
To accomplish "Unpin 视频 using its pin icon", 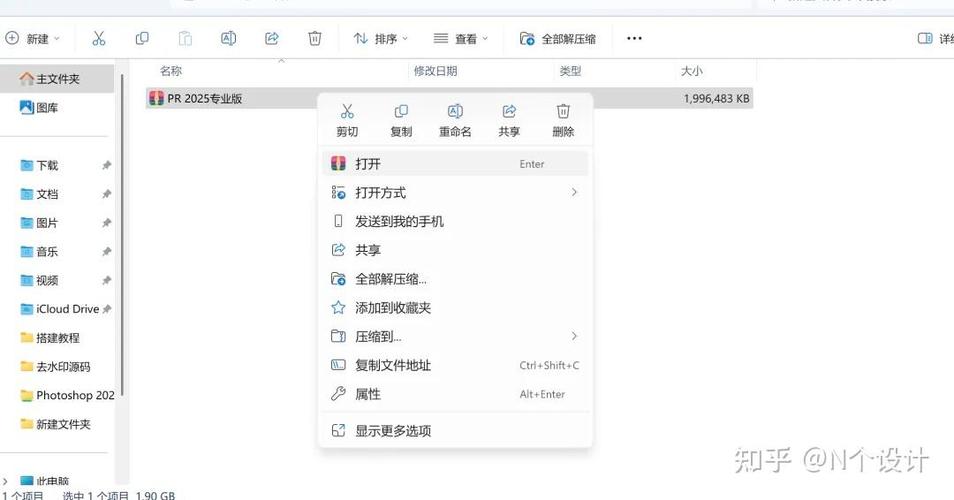I will click(106, 280).
